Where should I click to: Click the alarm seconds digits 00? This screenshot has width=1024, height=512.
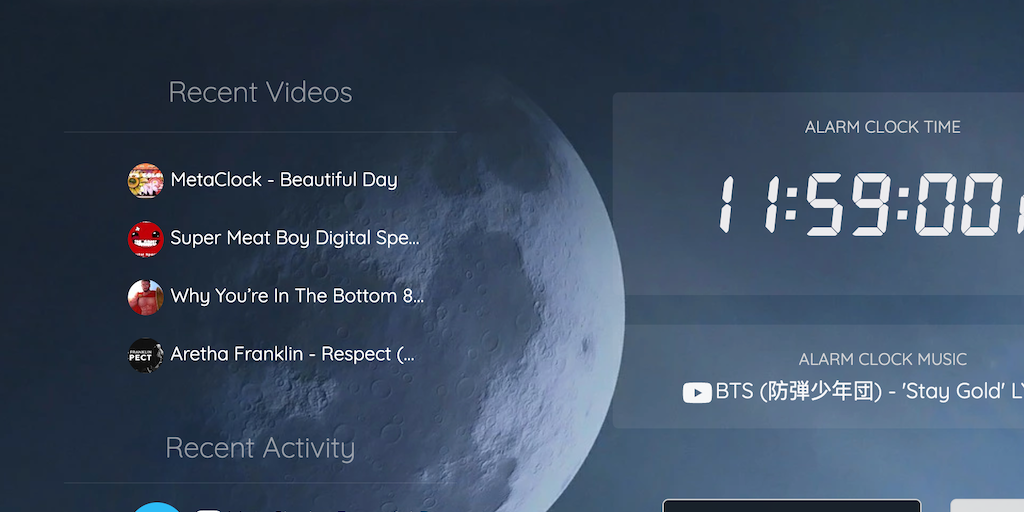(x=958, y=204)
